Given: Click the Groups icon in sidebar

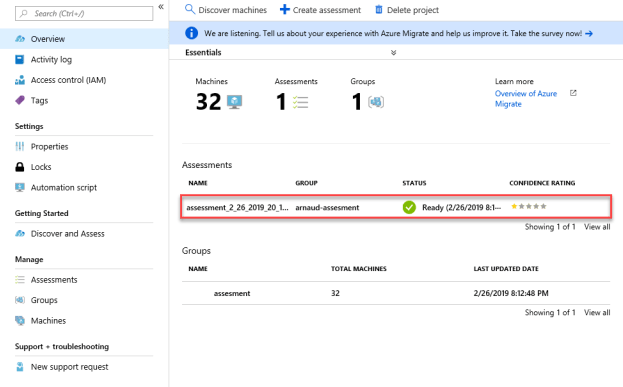Looking at the screenshot, I should 20,300.
